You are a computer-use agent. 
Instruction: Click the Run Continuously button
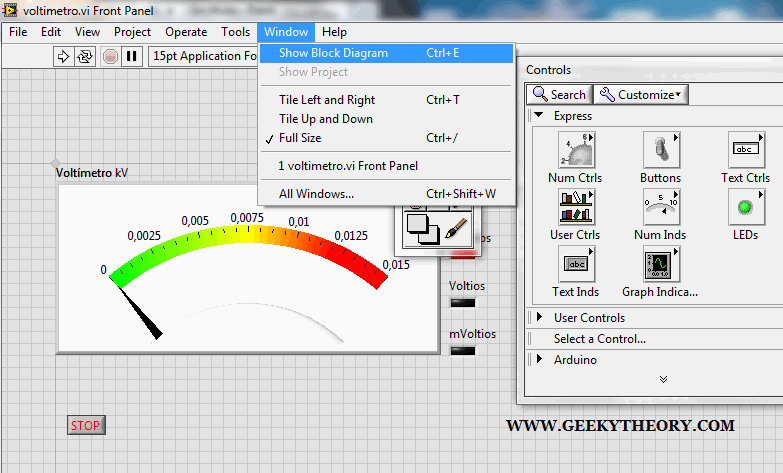(85, 56)
